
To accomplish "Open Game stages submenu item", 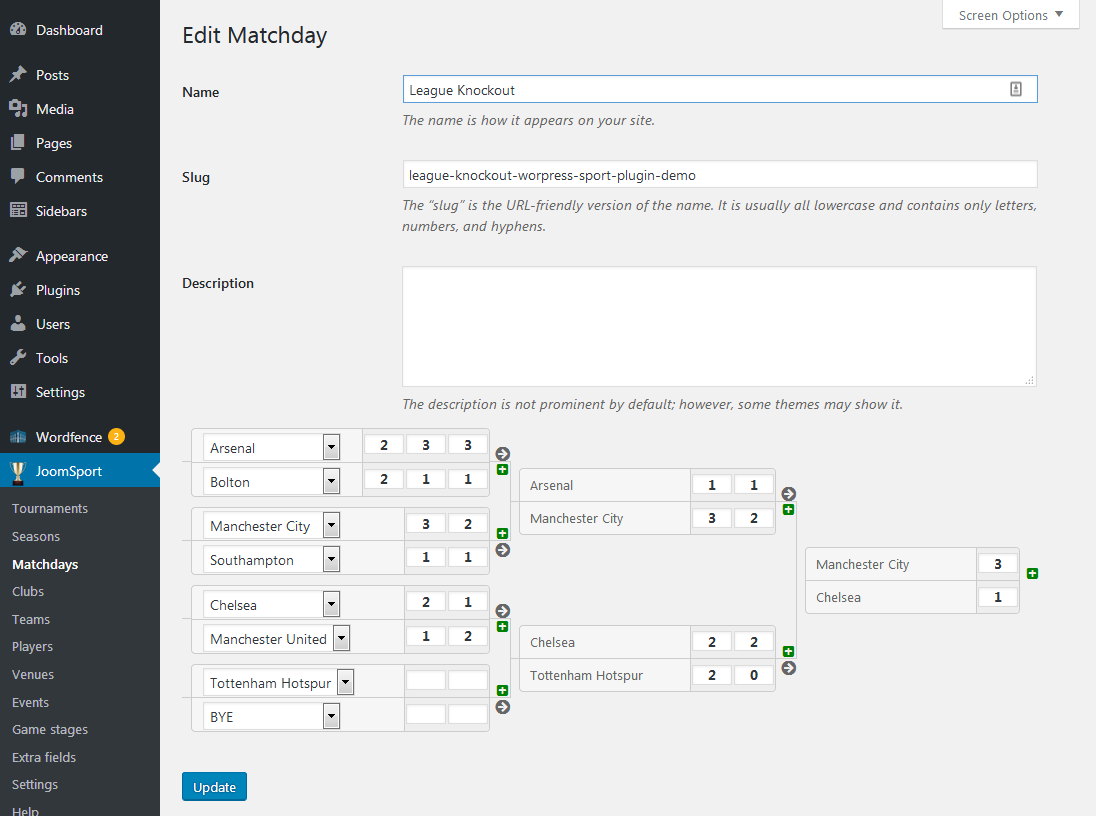I will pos(50,730).
